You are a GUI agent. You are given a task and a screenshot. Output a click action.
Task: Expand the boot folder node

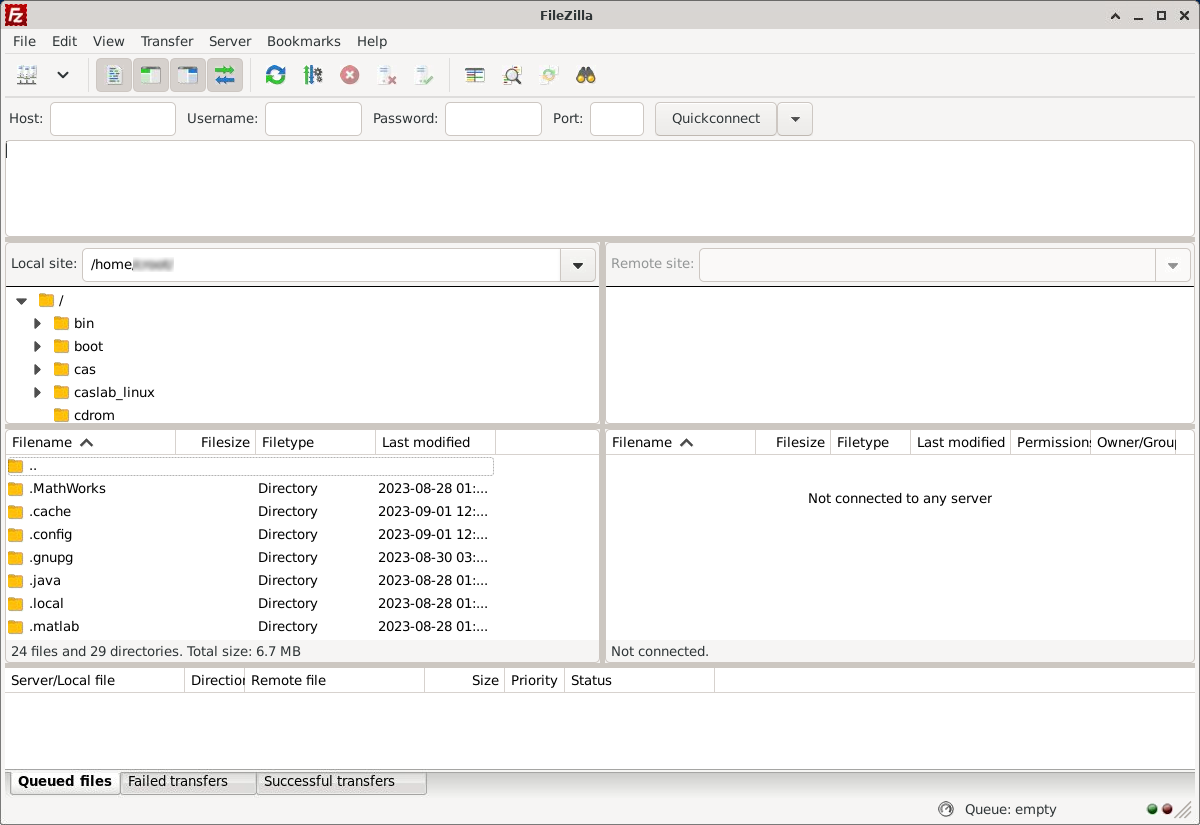(38, 346)
